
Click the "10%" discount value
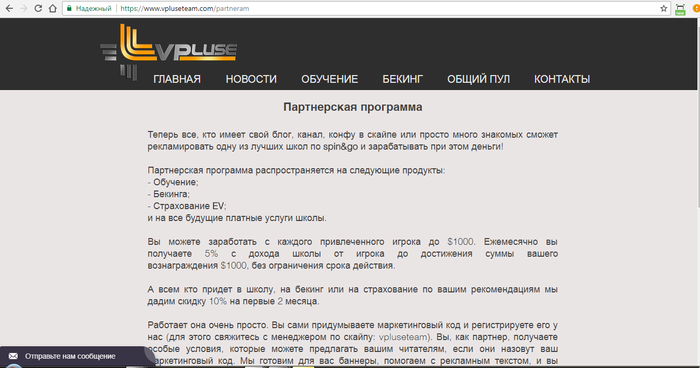pos(218,301)
